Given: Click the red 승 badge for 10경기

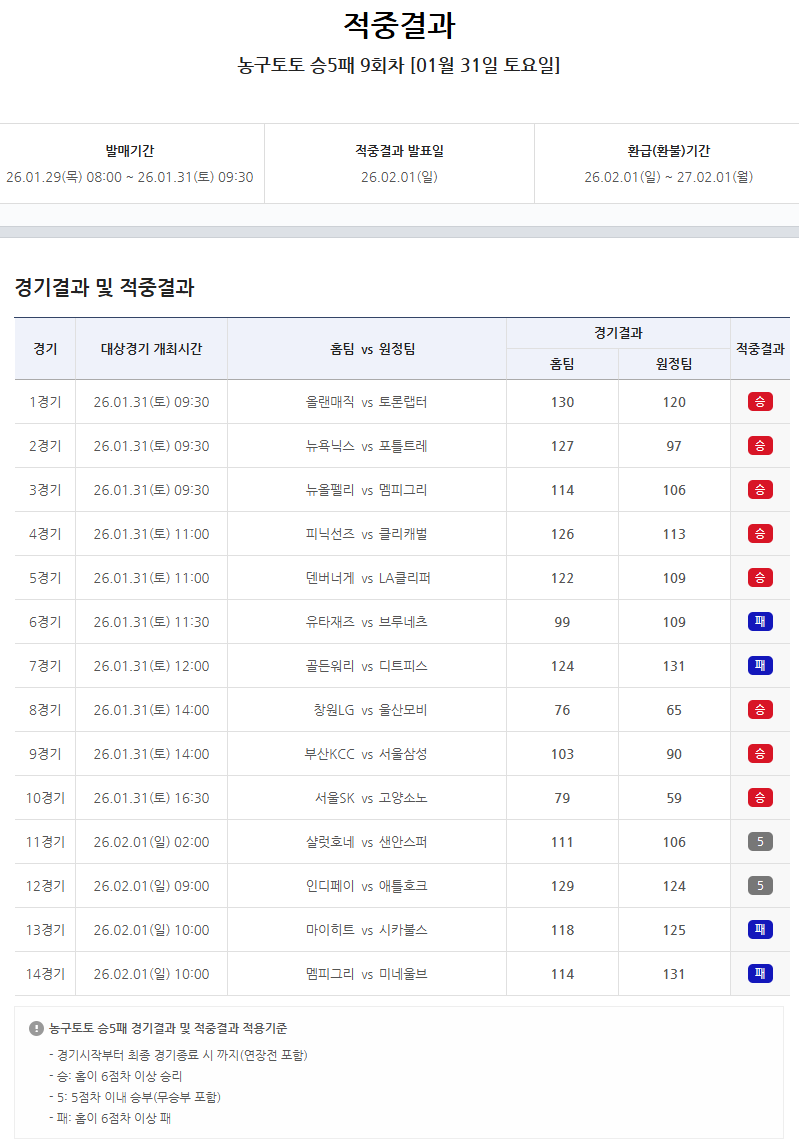Looking at the screenshot, I should click(x=760, y=798).
